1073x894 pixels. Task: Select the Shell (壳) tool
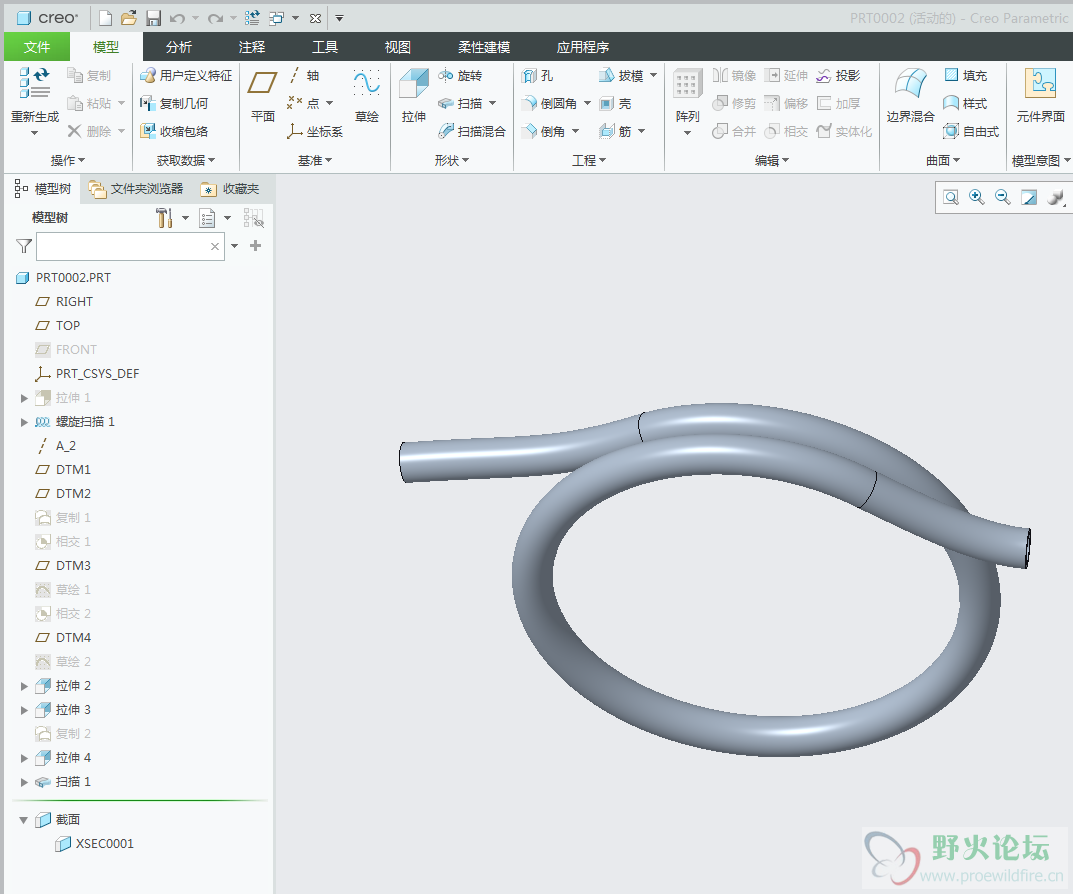[x=615, y=103]
